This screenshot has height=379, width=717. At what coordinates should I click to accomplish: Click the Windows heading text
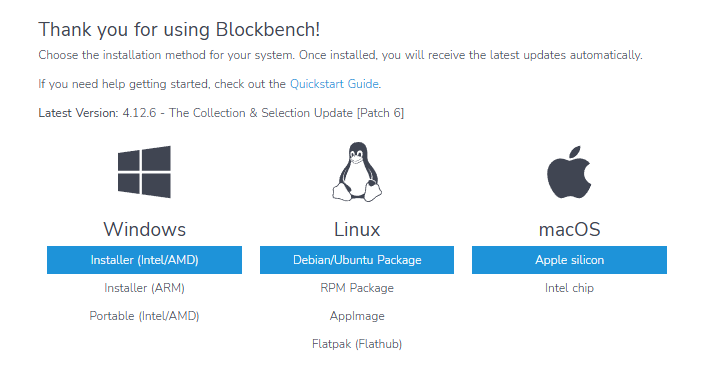144,230
